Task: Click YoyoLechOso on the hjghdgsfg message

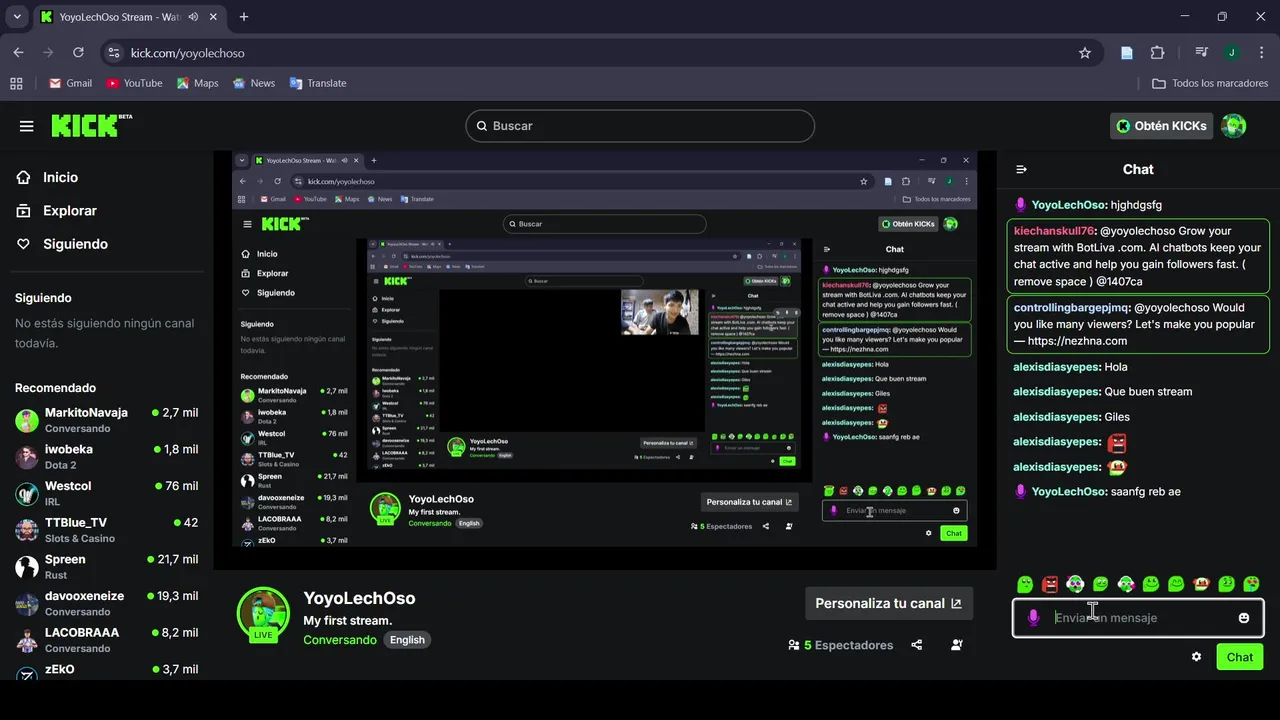Action: tap(1069, 205)
